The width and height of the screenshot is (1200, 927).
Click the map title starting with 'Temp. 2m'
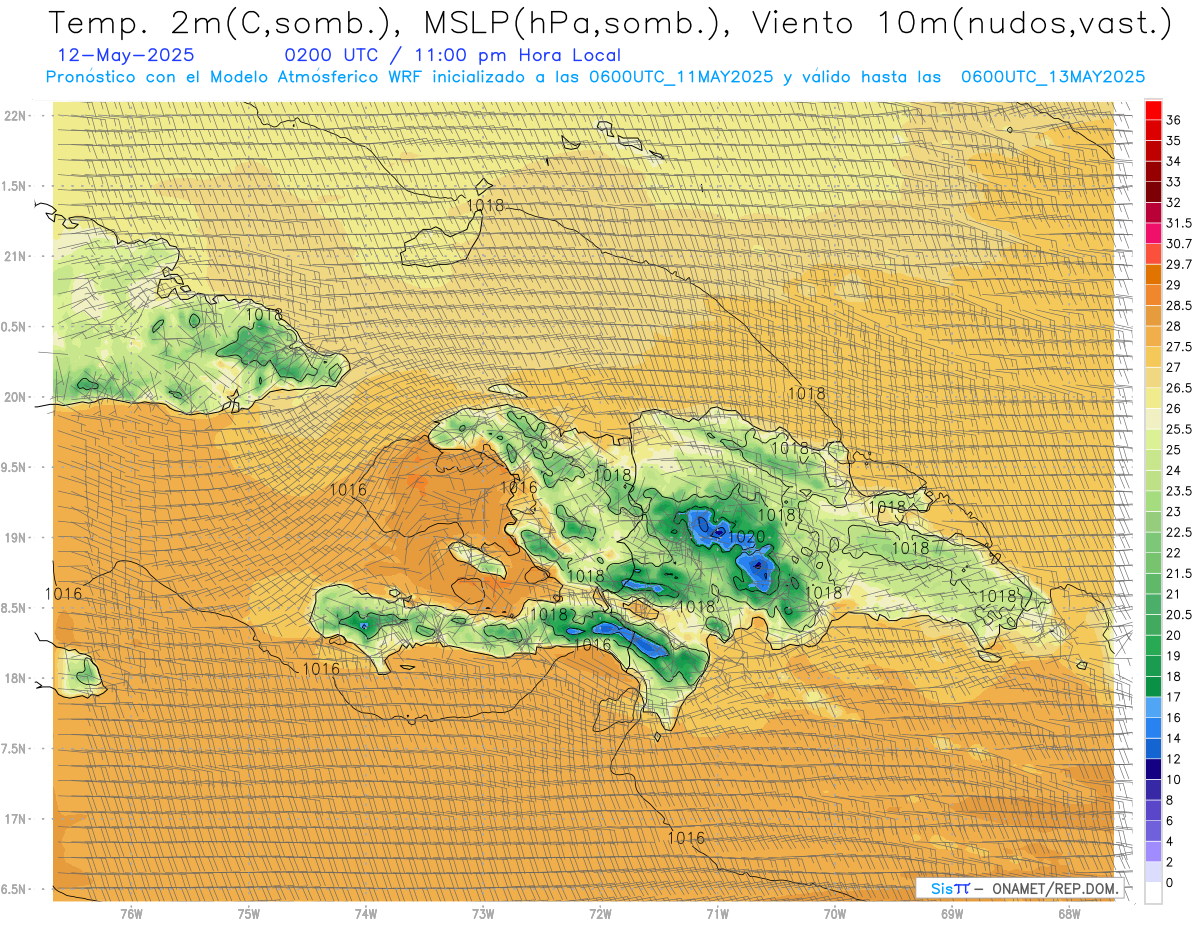click(610, 23)
